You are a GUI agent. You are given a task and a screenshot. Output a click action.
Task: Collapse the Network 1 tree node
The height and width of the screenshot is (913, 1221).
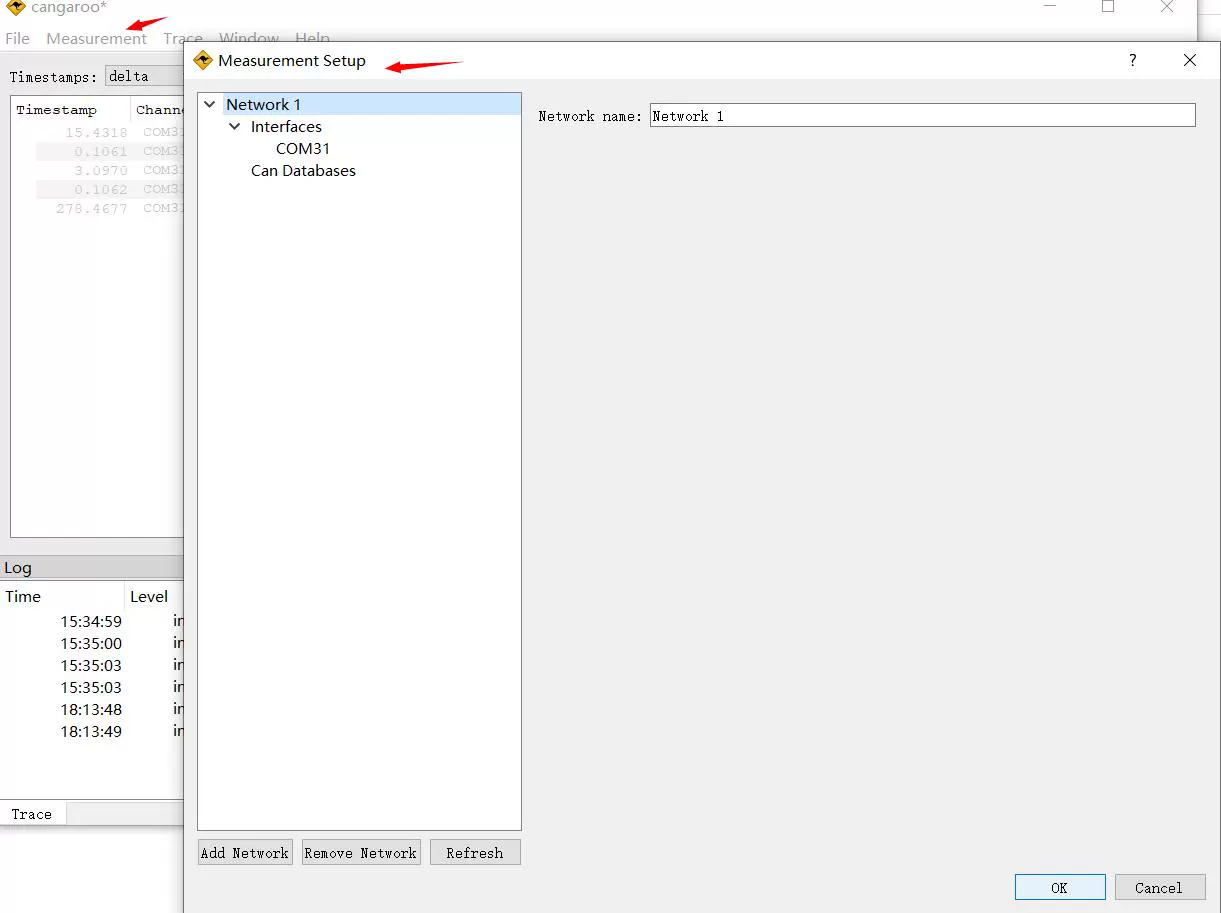pos(210,104)
